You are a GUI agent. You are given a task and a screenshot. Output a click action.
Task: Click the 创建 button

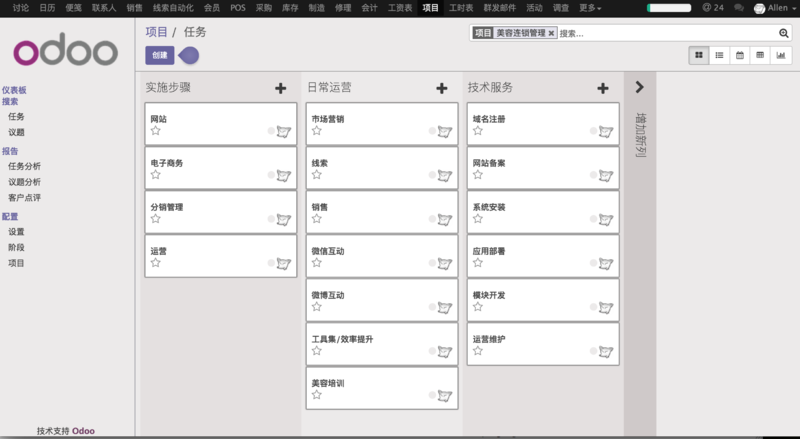pyautogui.click(x=160, y=55)
